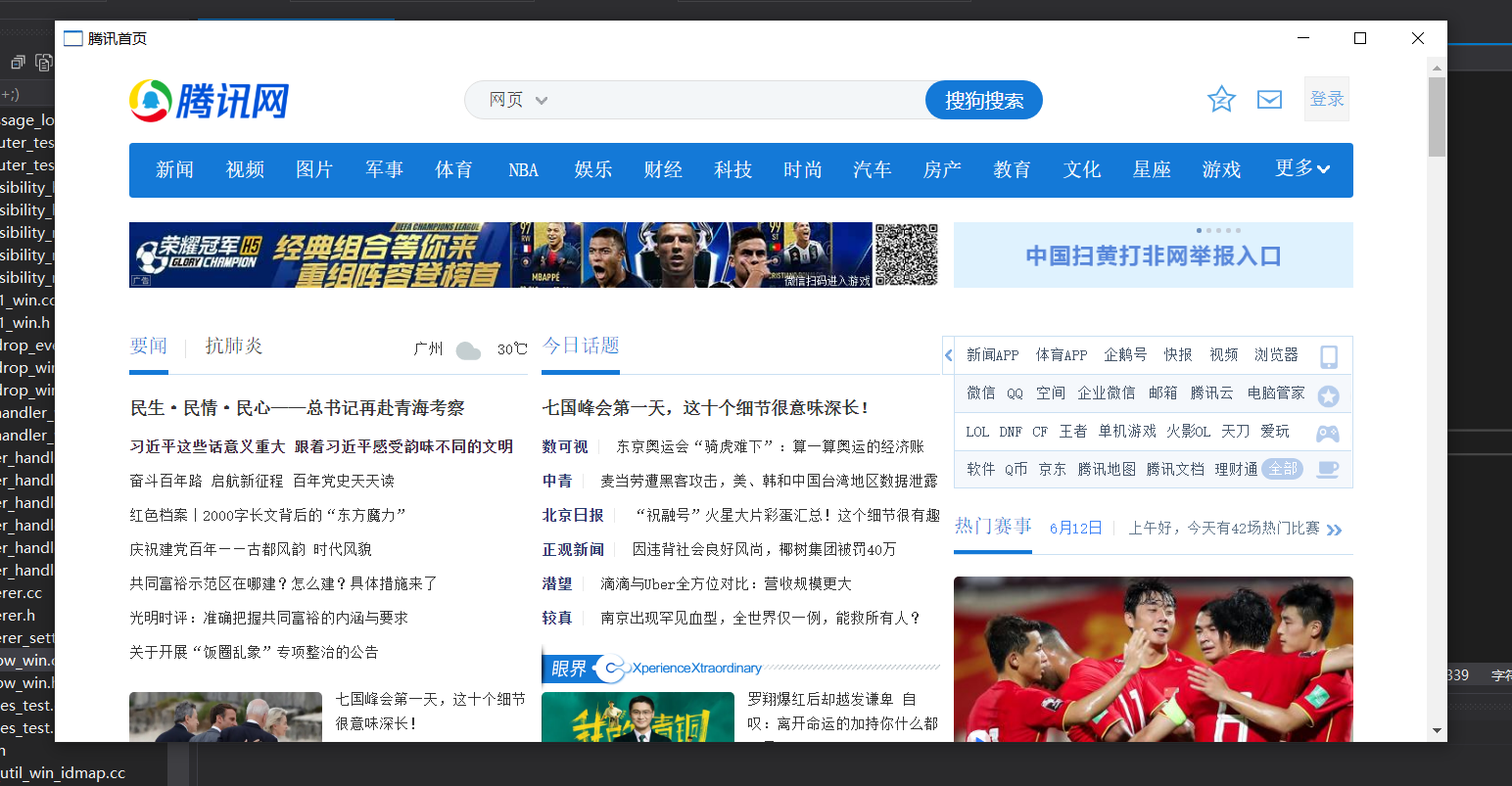This screenshot has width=1512, height=786.
Task: Click the gamepad icon beside 爱玩
Action: click(x=1327, y=432)
